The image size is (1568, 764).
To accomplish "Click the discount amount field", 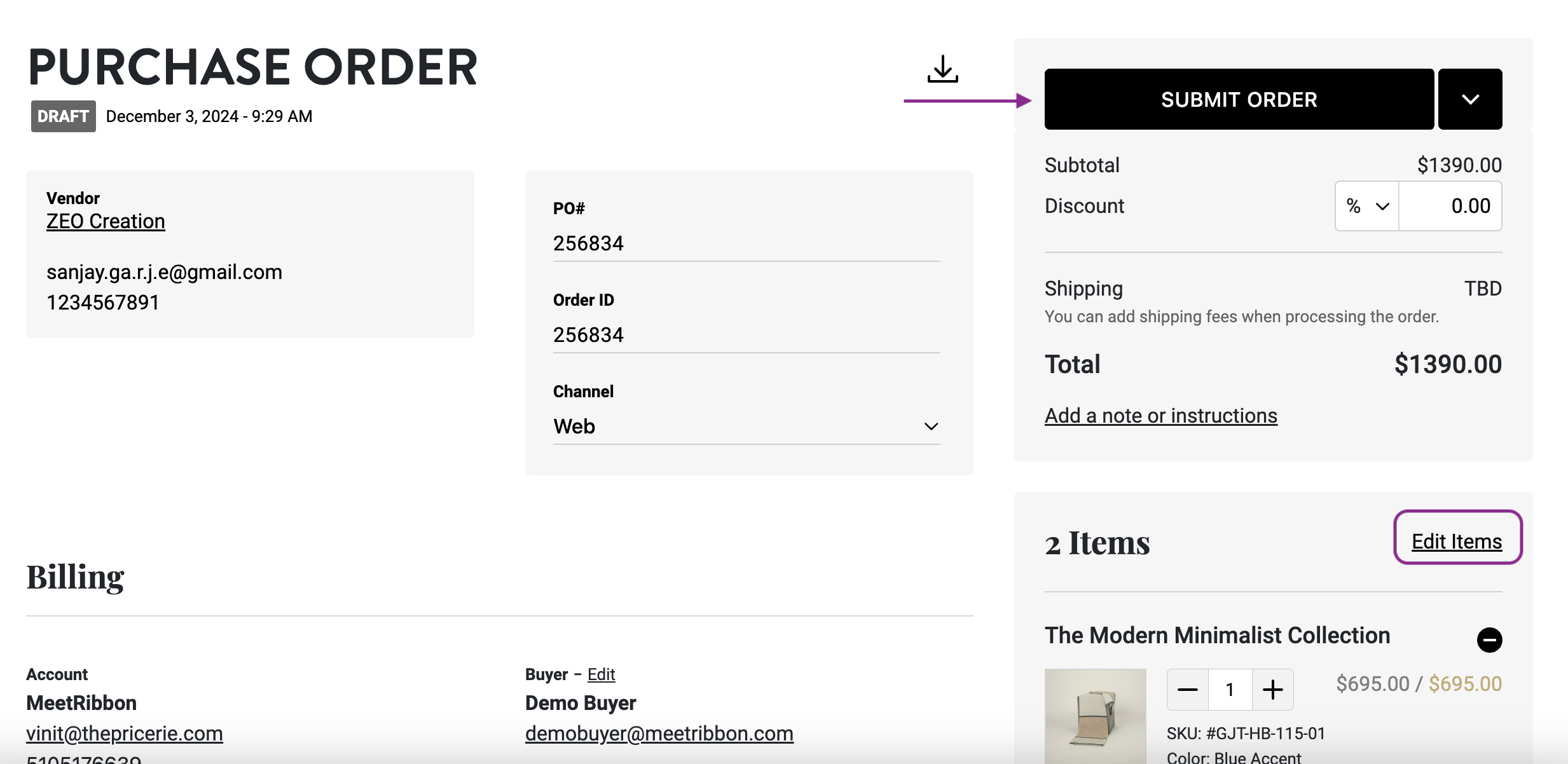I will pos(1451,206).
